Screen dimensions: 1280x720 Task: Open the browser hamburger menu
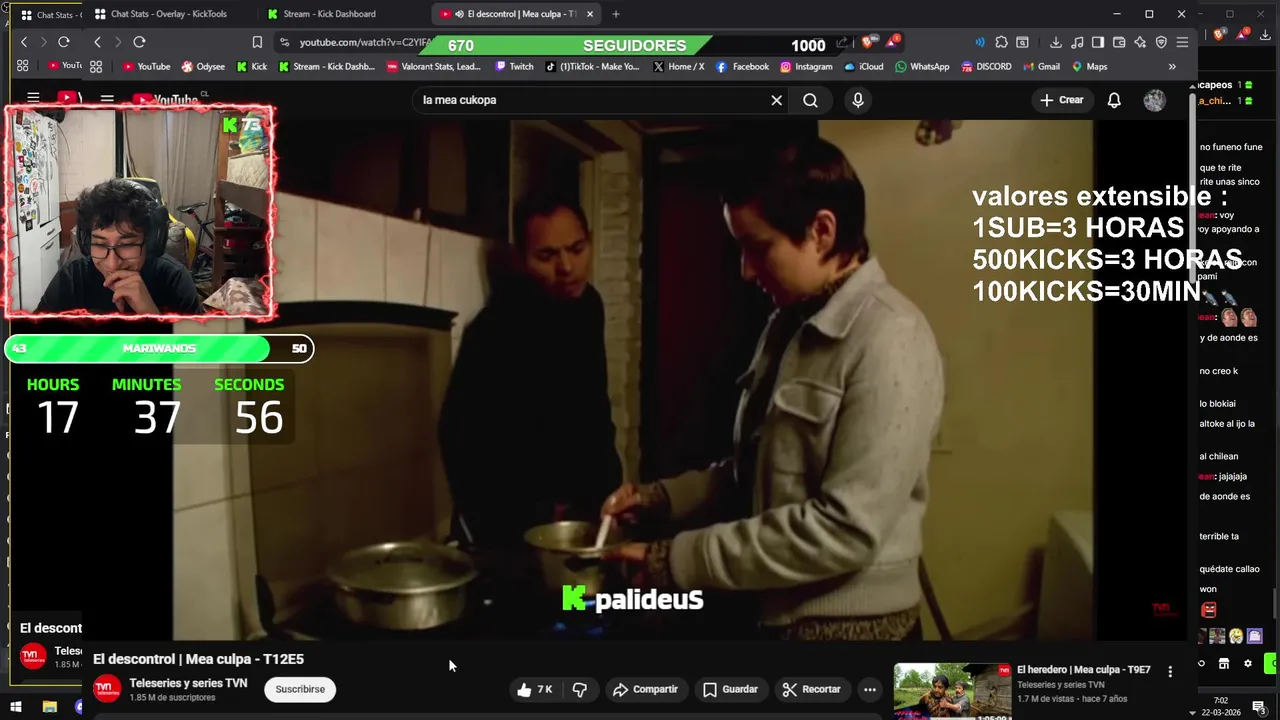[x=1182, y=42]
